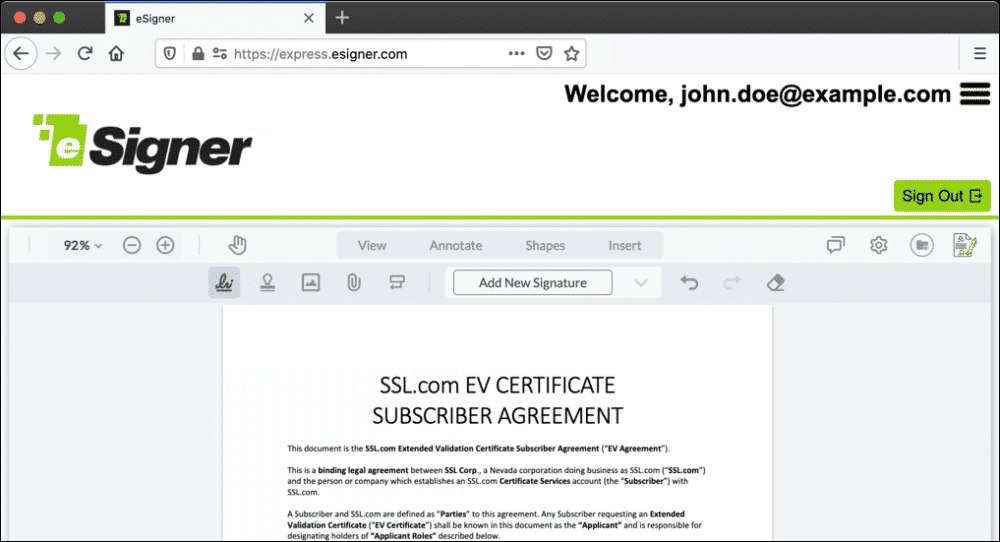Select the signature tool icon
Image resolution: width=1000 pixels, height=542 pixels.
pyautogui.click(x=222, y=283)
